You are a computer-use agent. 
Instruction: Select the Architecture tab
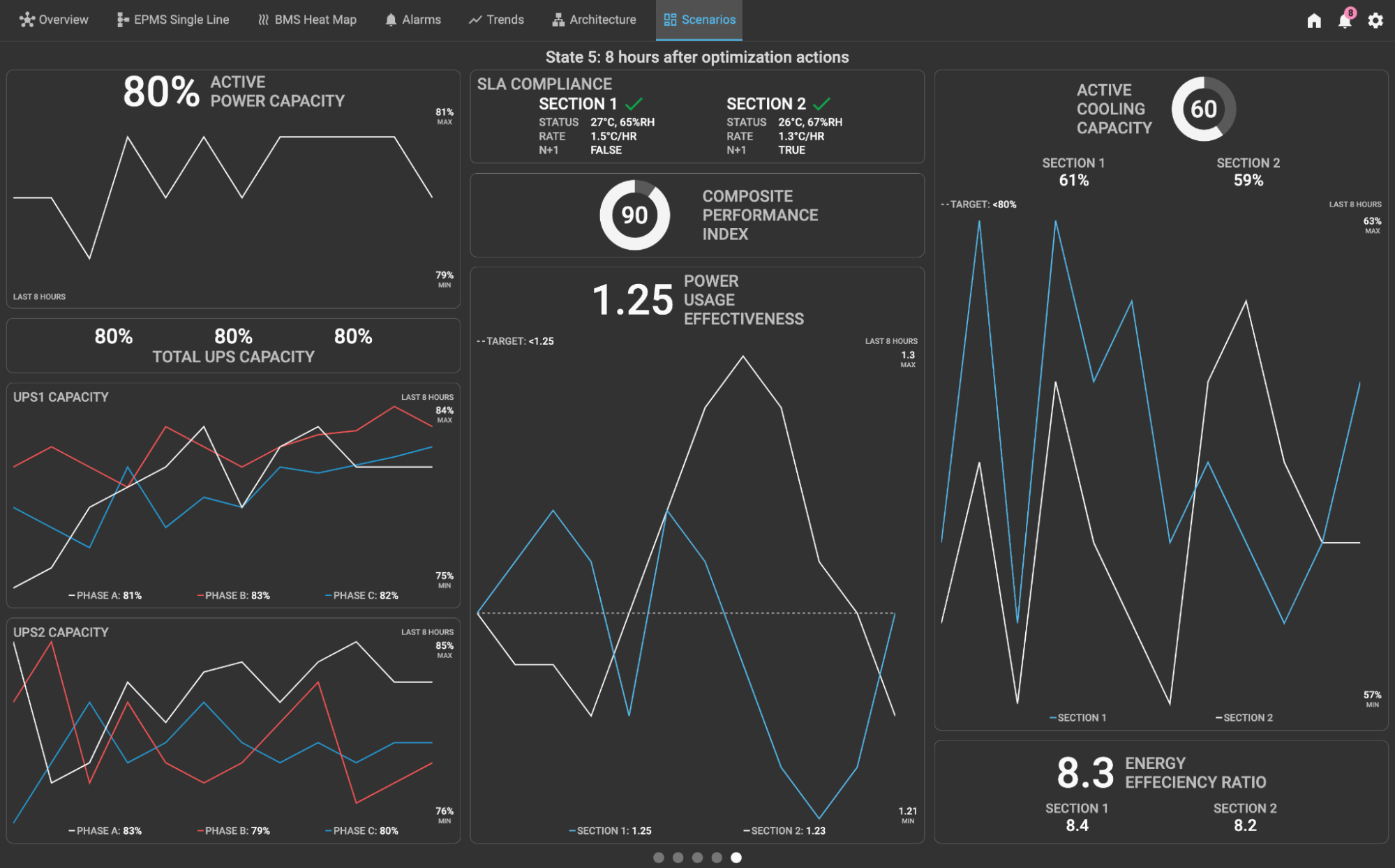pyautogui.click(x=594, y=20)
